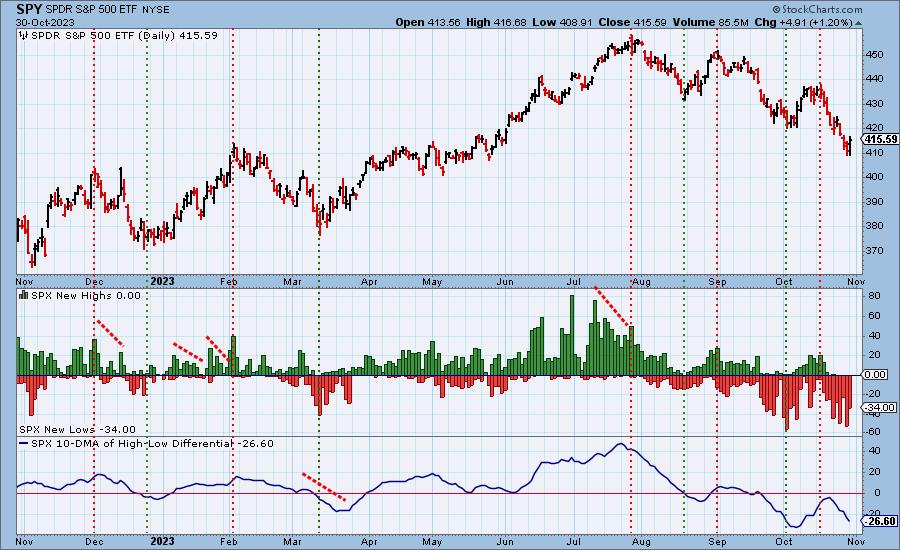Click the 0.00 value tag on highs-lows axis
Viewport: 900px width, 550px height.
875,374
